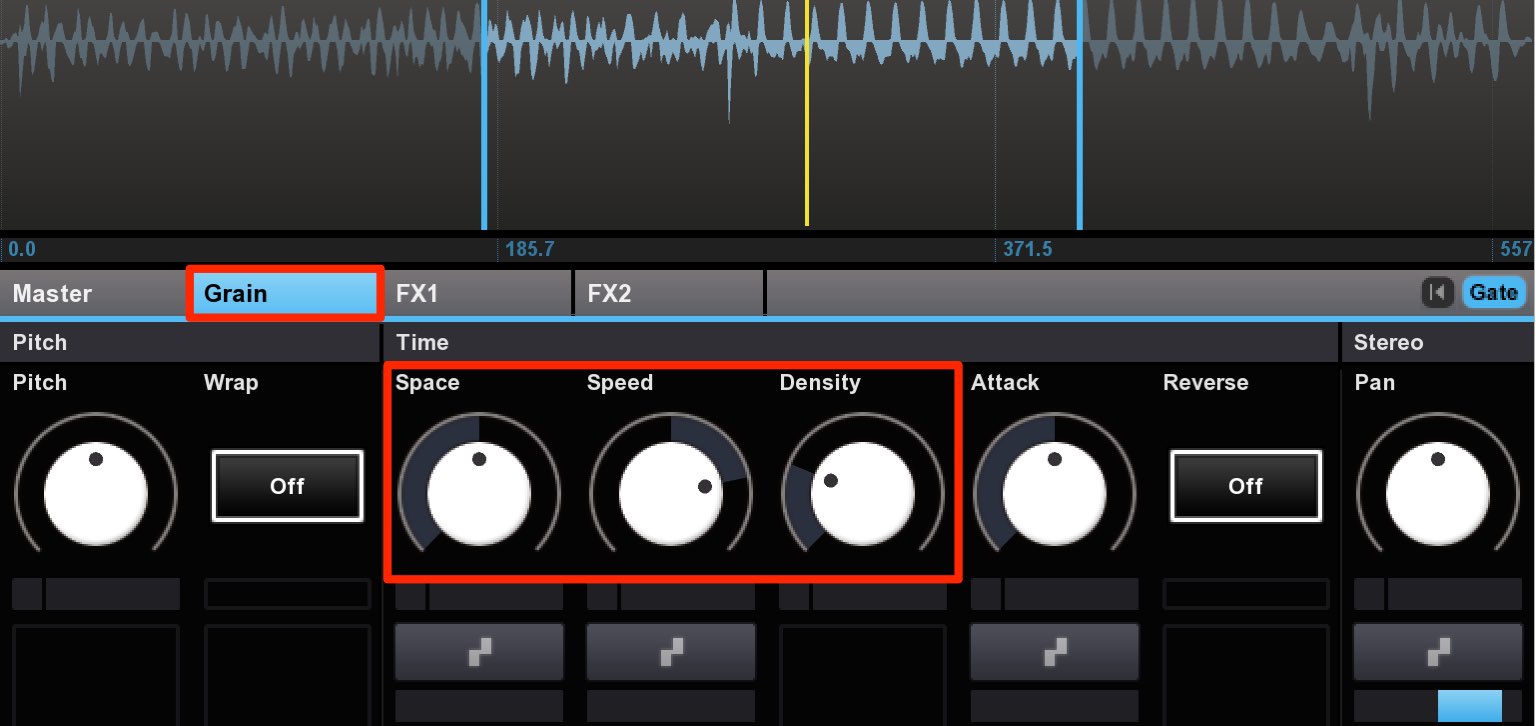Toggle the Reverse Off button
This screenshot has height=726, width=1536.
[1245, 486]
